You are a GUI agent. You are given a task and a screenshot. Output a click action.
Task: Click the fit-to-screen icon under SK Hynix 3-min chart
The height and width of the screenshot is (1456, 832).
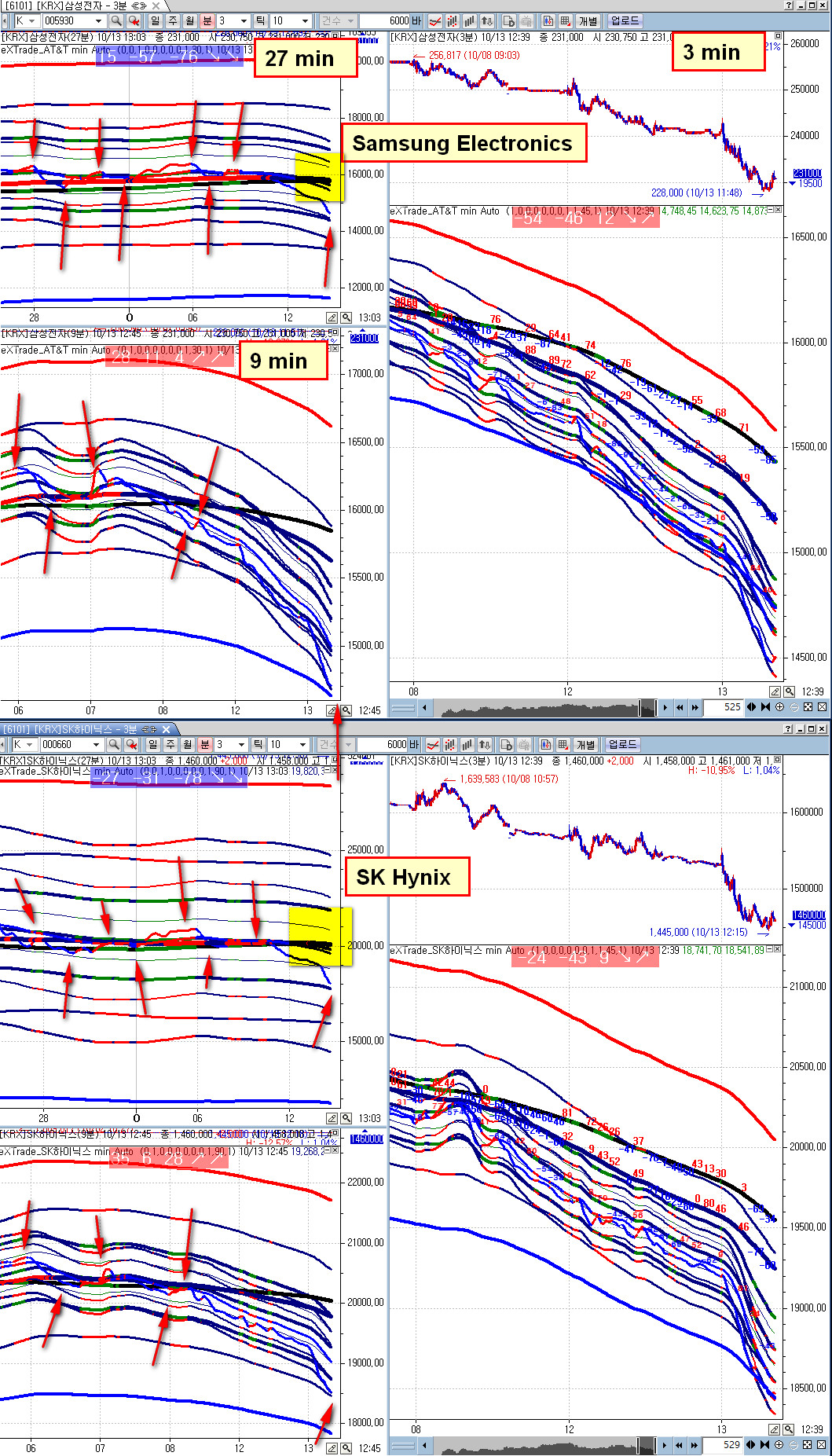tap(807, 1444)
